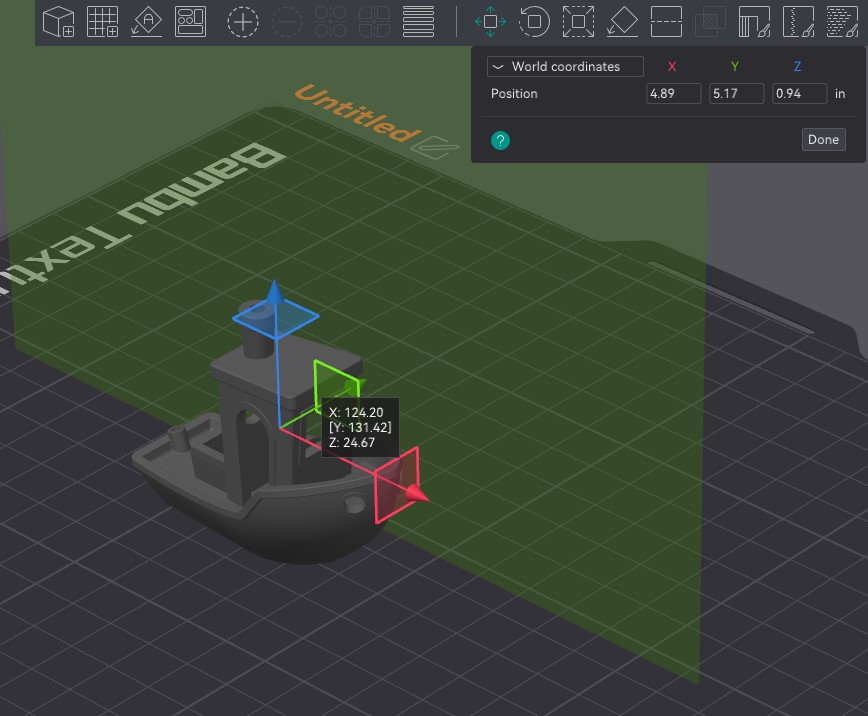868x716 pixels.
Task: Open the teal help question mark
Action: pyautogui.click(x=500, y=141)
